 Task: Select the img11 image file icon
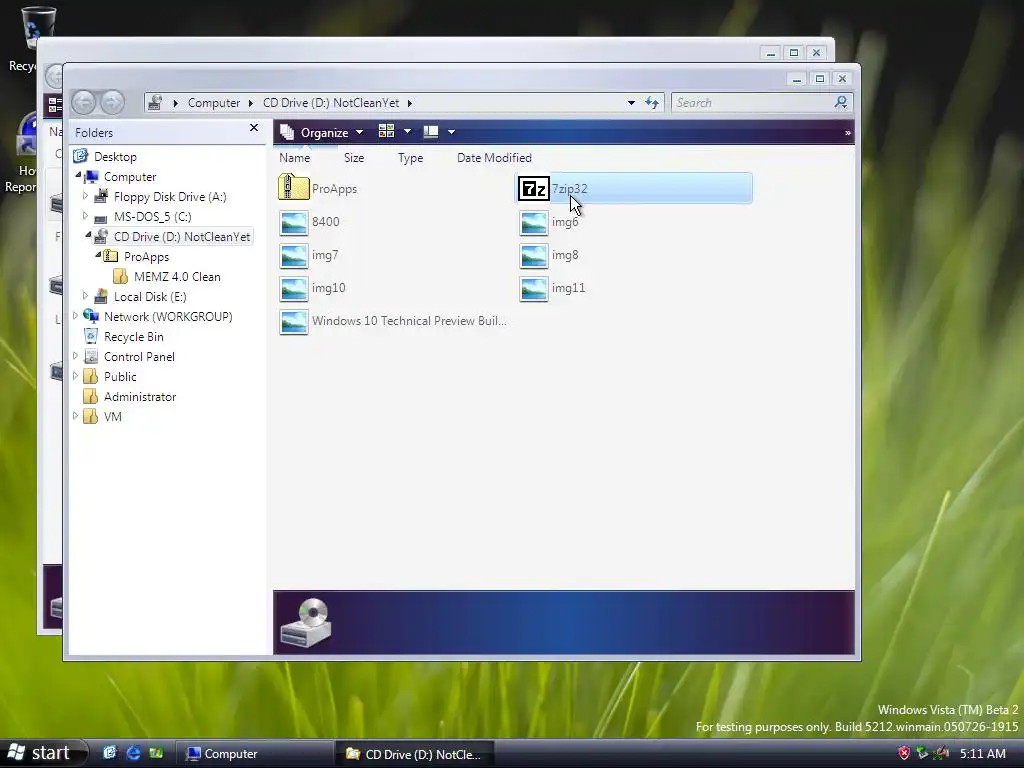coord(534,288)
